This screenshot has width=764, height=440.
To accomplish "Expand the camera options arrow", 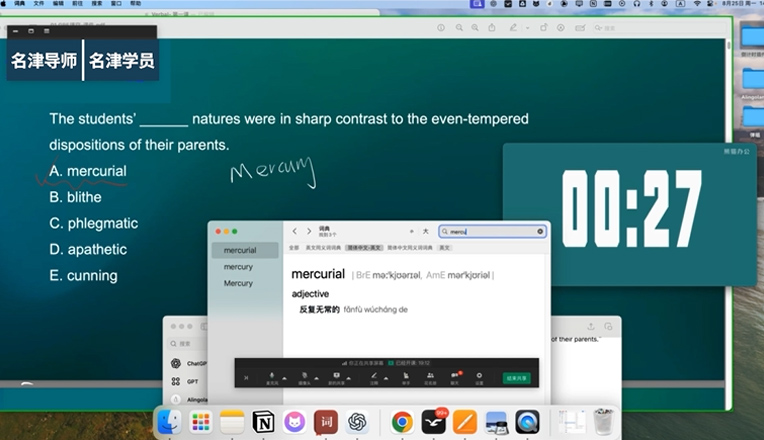I will click(317, 377).
